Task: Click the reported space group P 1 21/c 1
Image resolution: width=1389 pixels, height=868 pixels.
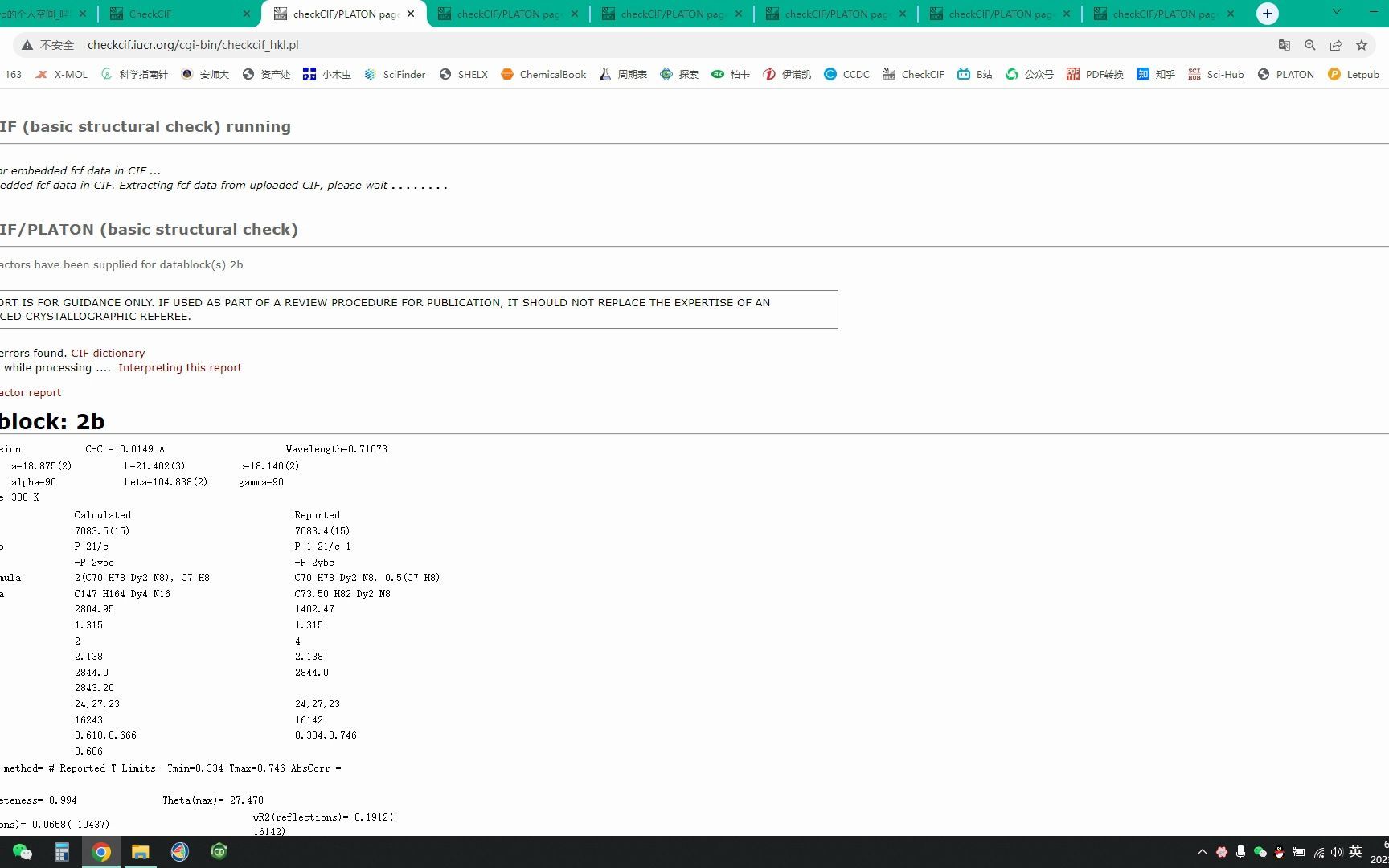Action: coord(323,547)
